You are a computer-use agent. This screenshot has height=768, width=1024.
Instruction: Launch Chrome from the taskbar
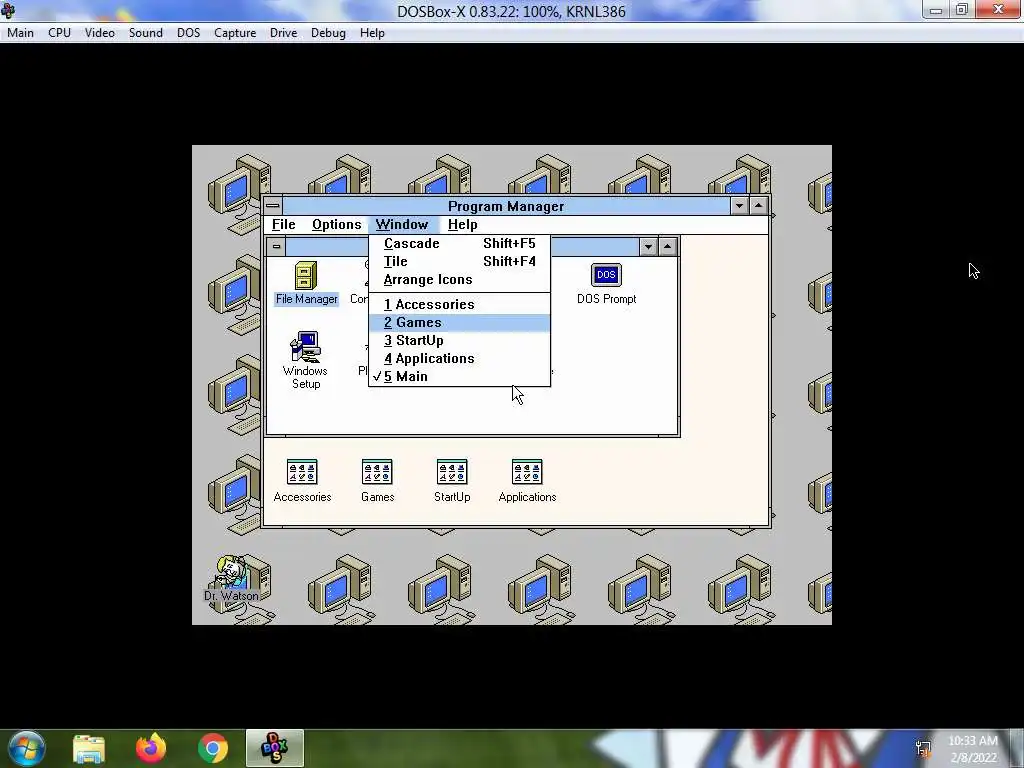[x=213, y=748]
